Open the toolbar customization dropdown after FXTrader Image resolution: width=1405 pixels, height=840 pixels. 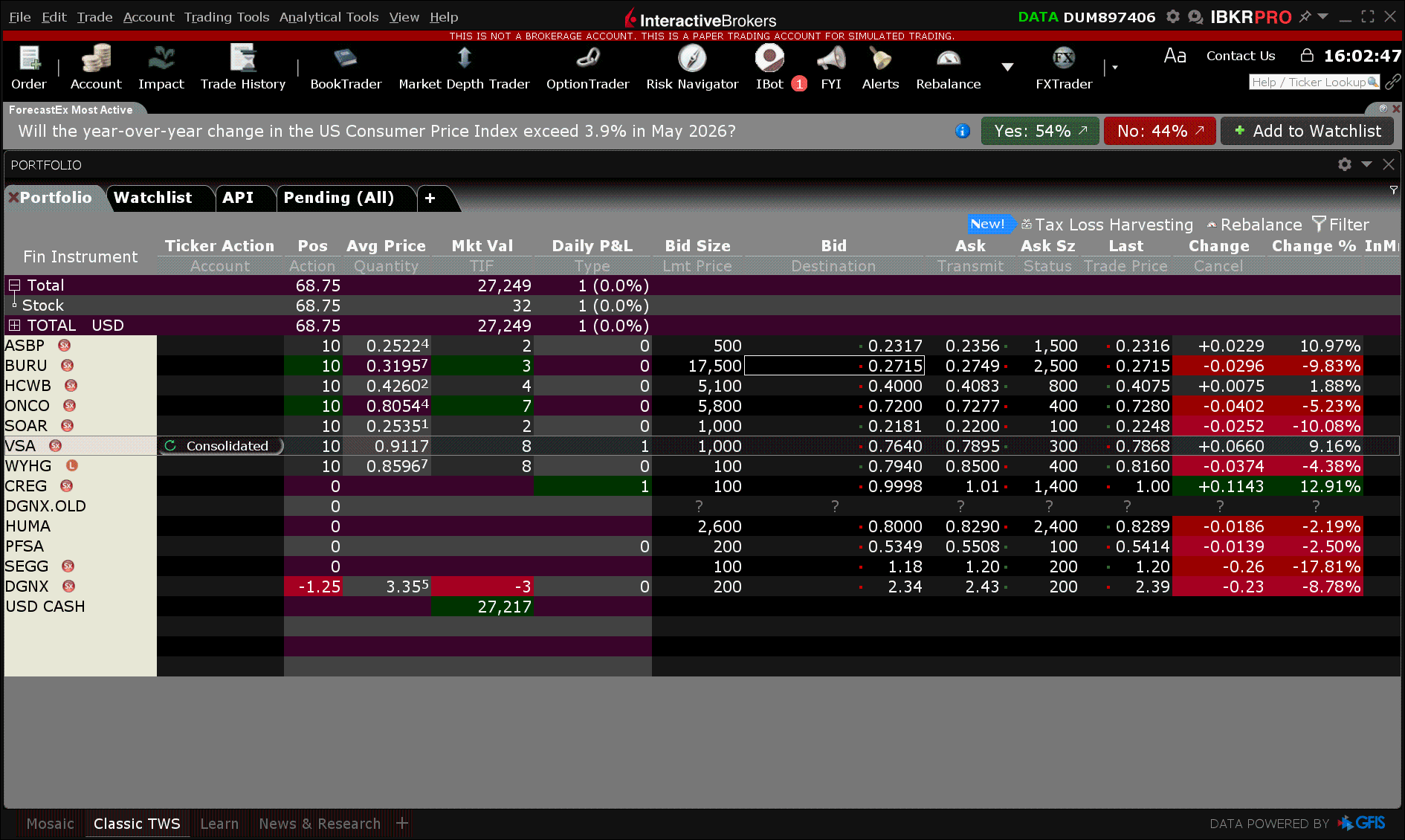(1114, 68)
